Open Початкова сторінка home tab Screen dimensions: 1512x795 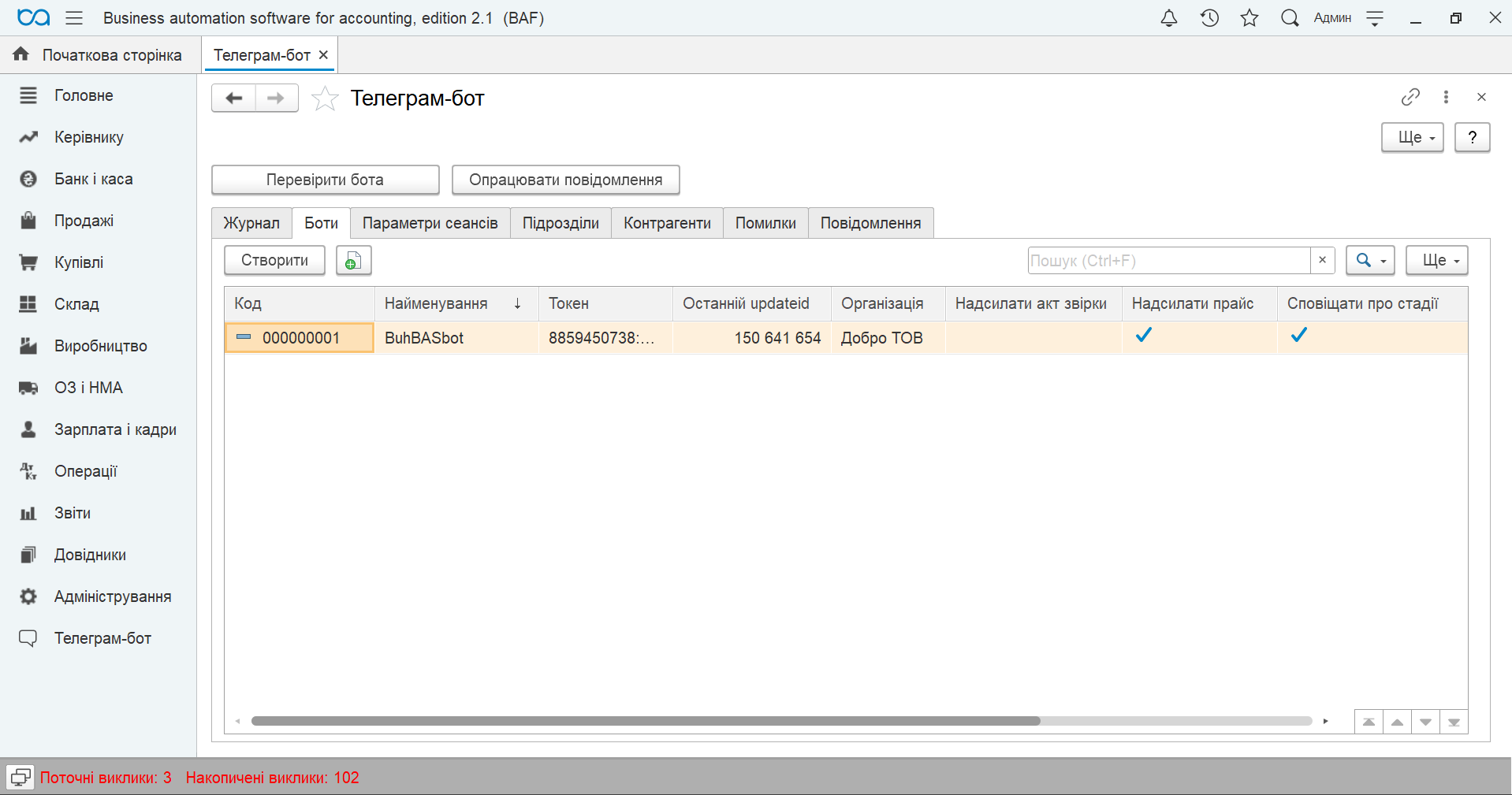[99, 55]
